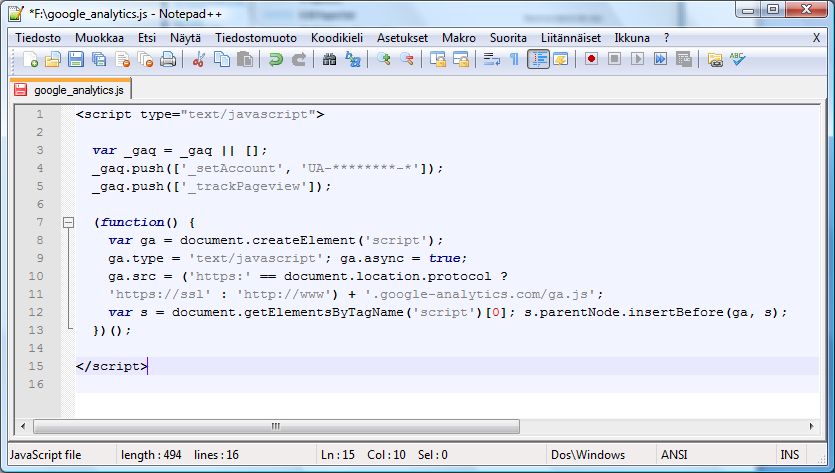Click the Open file folder icon
This screenshot has height=473, width=835.
pos(53,59)
